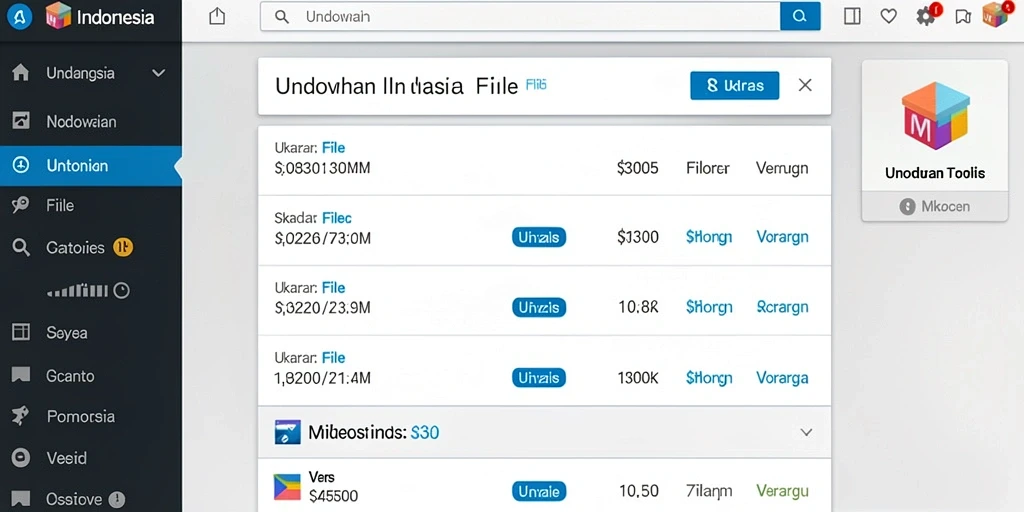Viewport: 1024px width, 512px height.
Task: Click the Mkocen button under Unoduan Toolis
Action: pyautogui.click(x=935, y=206)
